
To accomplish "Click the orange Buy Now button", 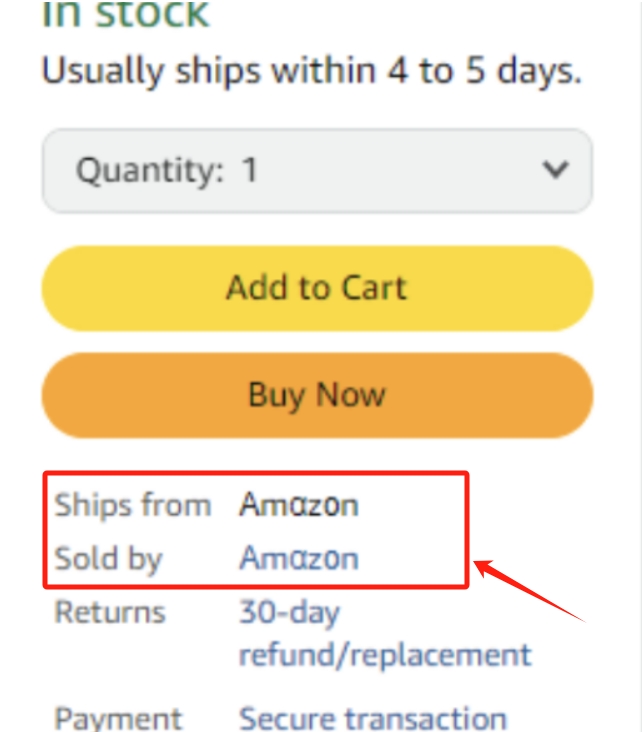I will [317, 395].
